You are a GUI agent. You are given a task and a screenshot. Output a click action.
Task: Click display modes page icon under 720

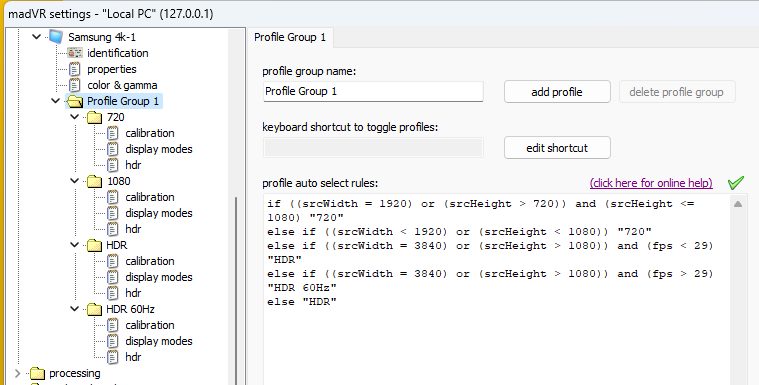pos(112,149)
